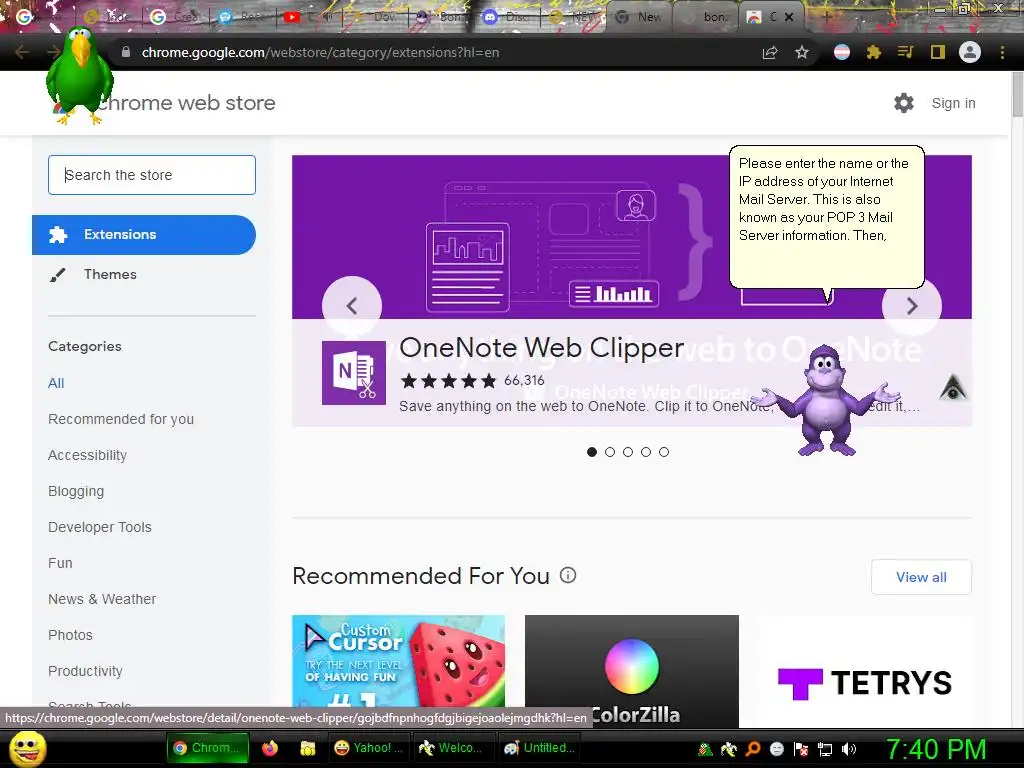Select fifth carousel dot indicator

[x=664, y=452]
